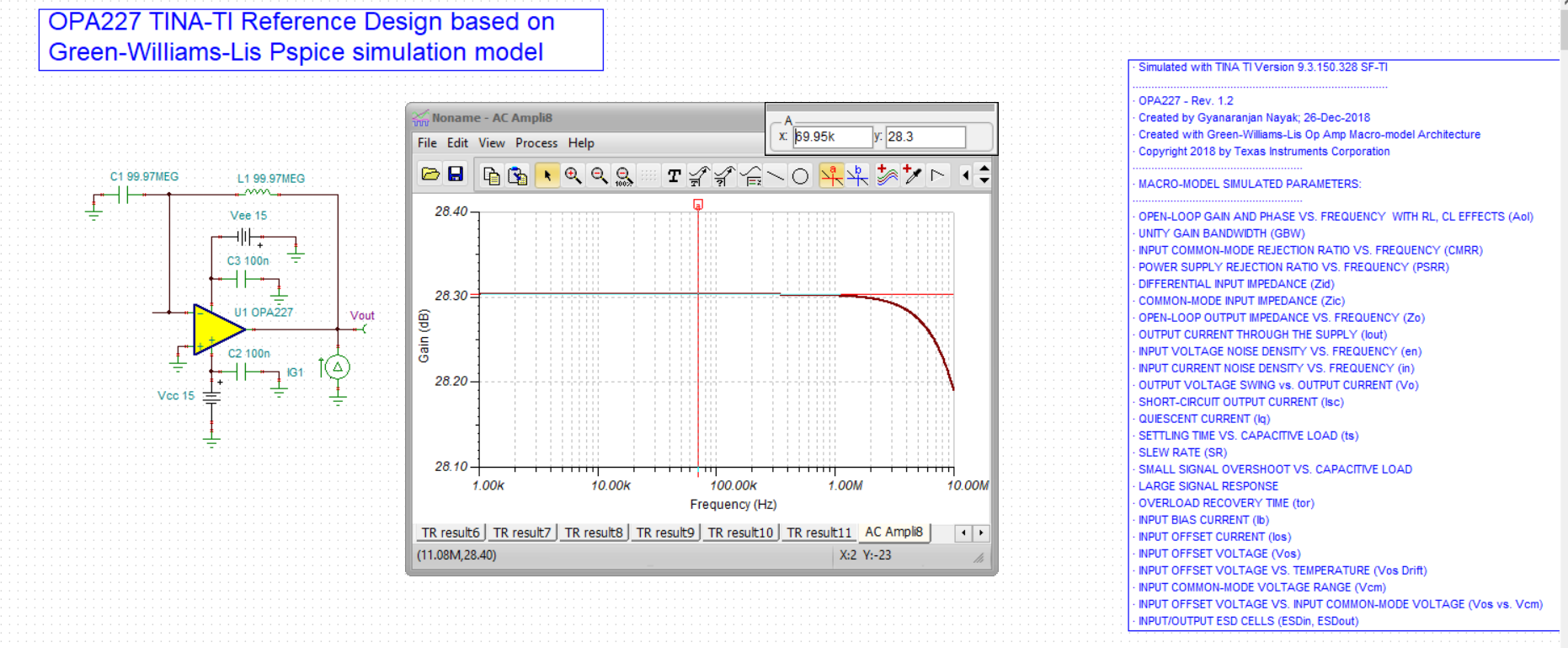Open the Process menu

coord(536,143)
